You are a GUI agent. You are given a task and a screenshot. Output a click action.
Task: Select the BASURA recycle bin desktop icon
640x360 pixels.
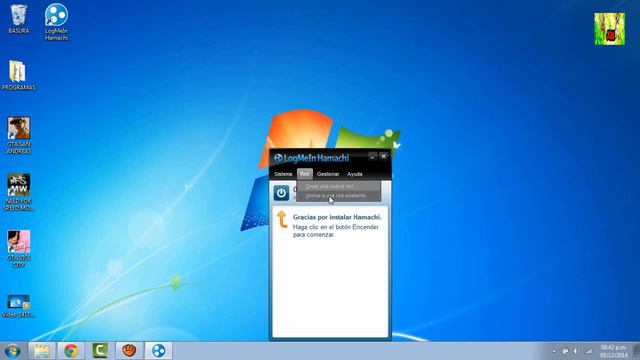tap(18, 19)
